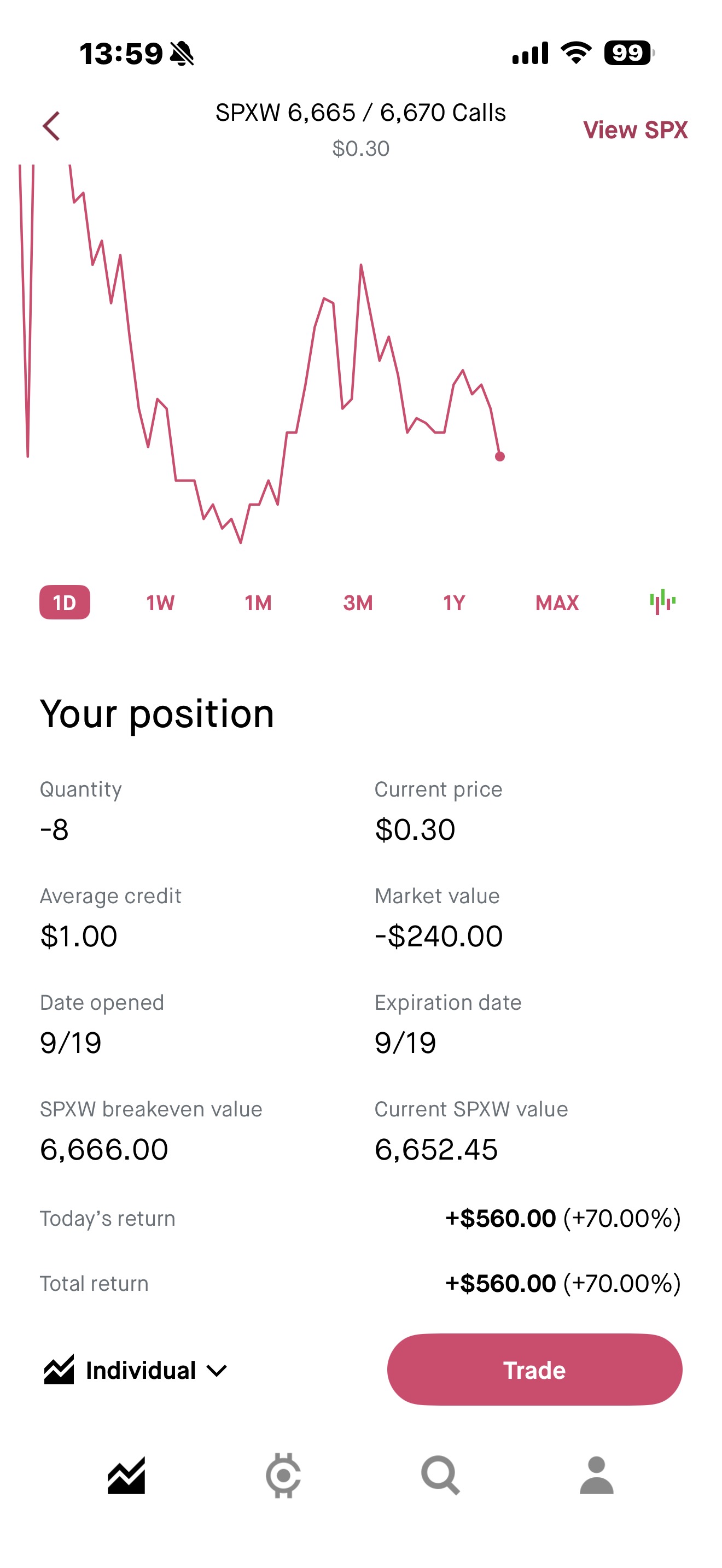Open the account profile tab icon
This screenshot has width=722, height=1568.
tap(597, 1475)
